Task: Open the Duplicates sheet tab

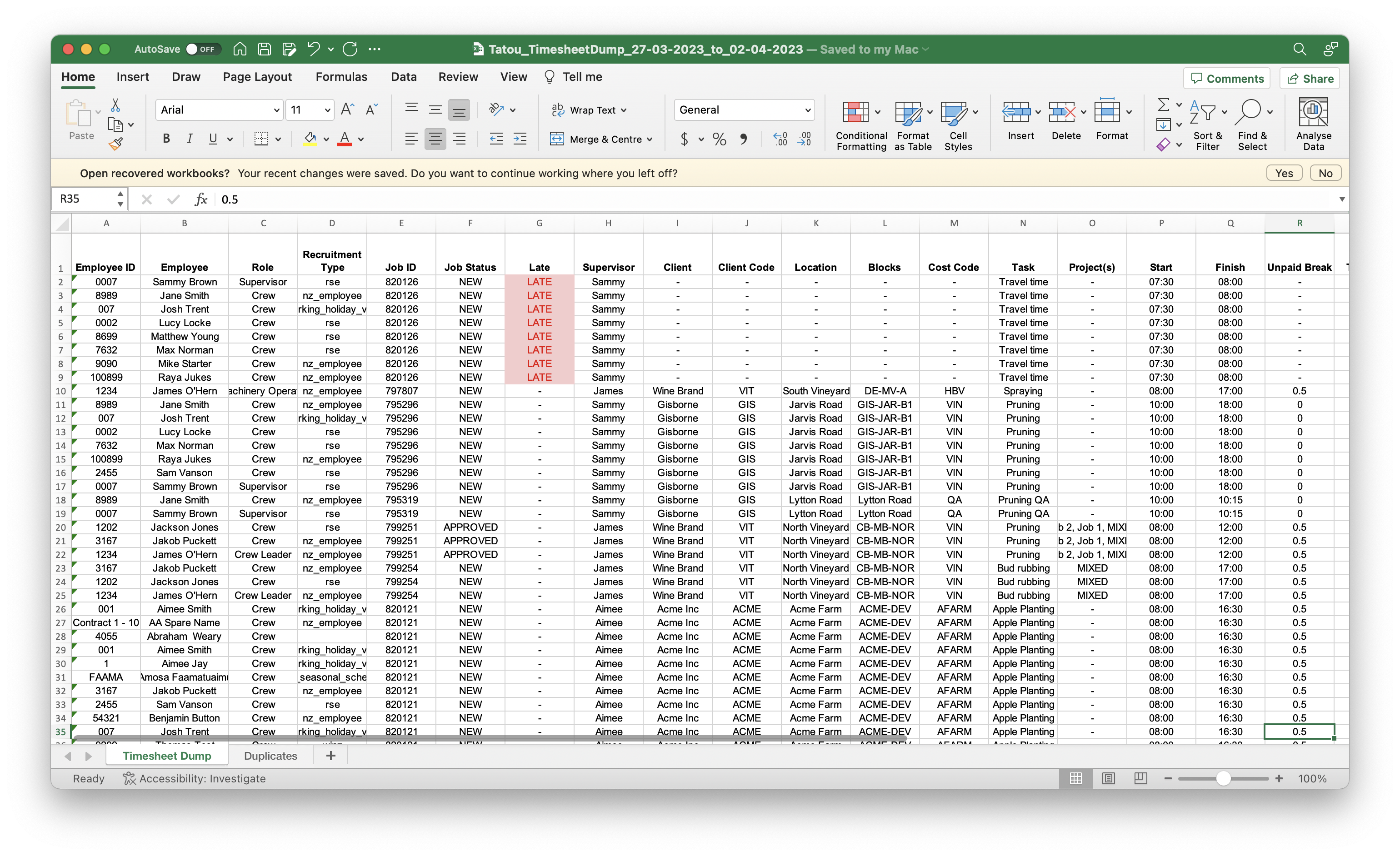Action: pyautogui.click(x=270, y=756)
